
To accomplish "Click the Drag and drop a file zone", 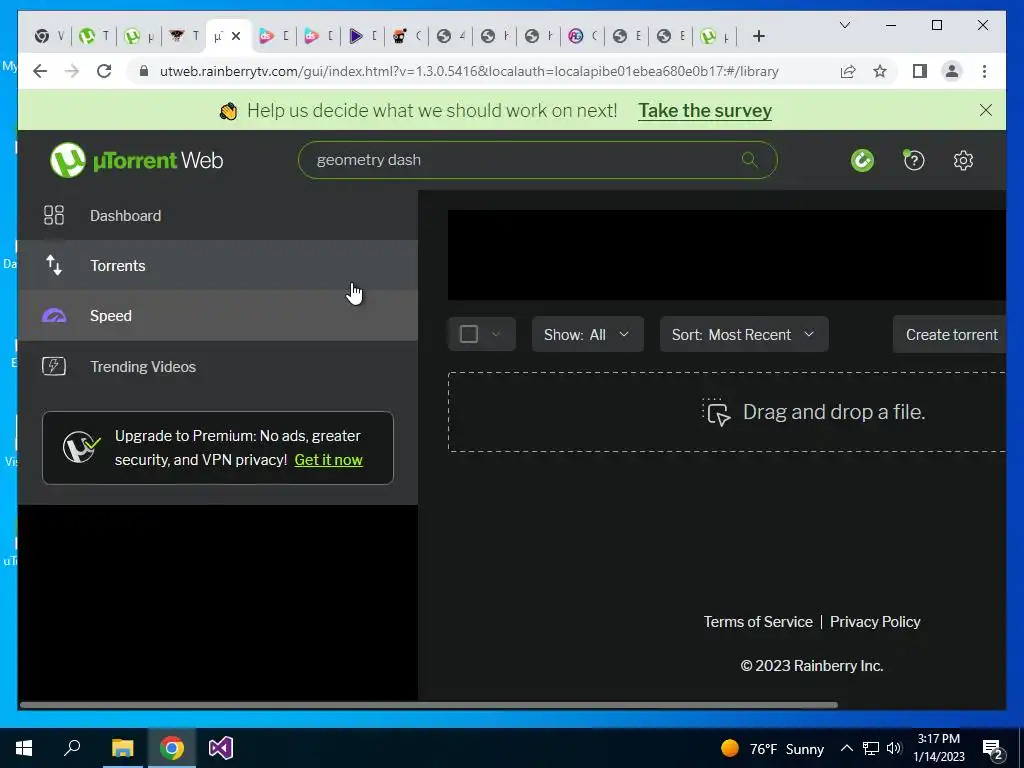I will tap(727, 412).
